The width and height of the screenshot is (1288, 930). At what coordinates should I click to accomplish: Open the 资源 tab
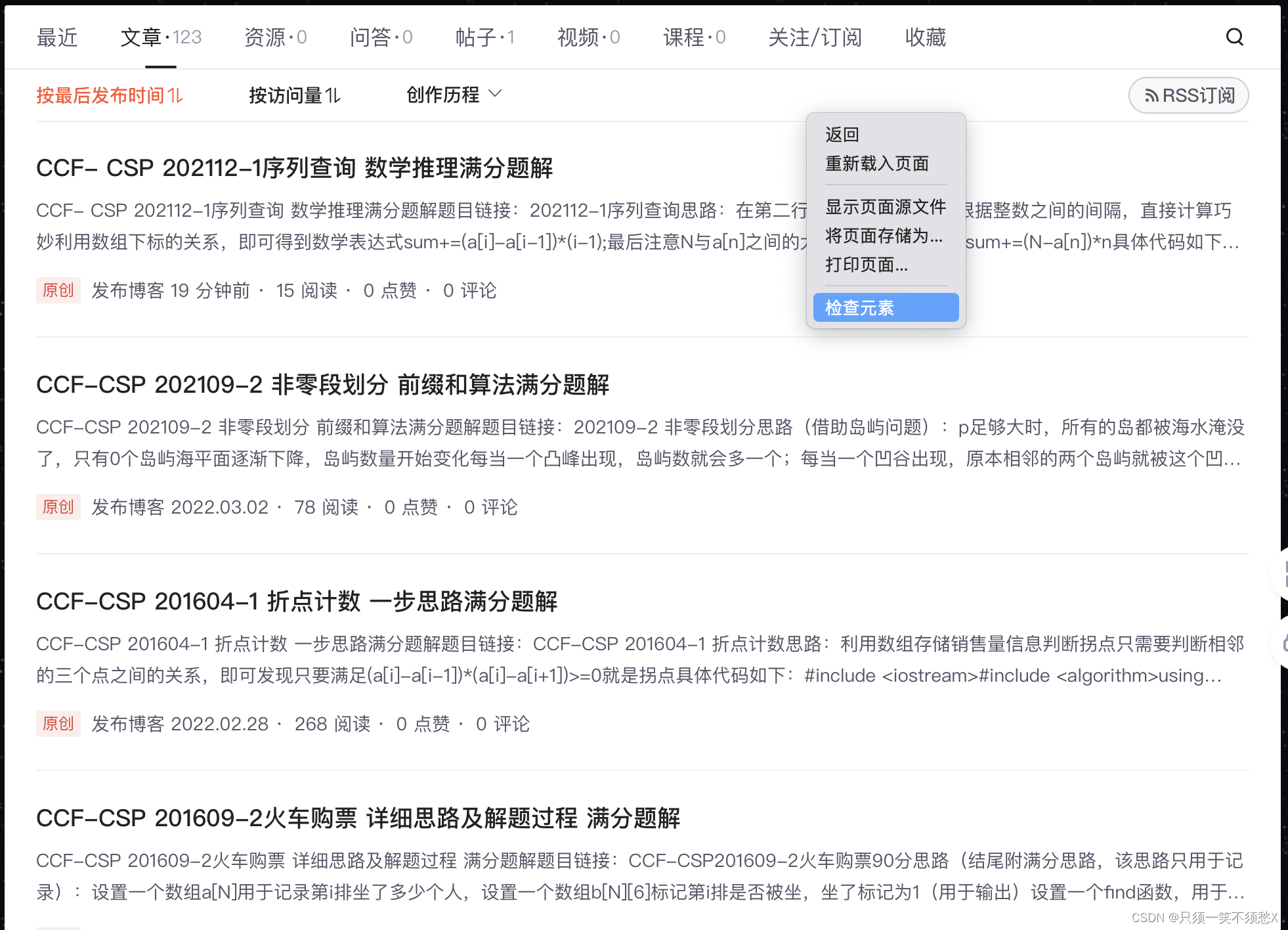point(275,37)
